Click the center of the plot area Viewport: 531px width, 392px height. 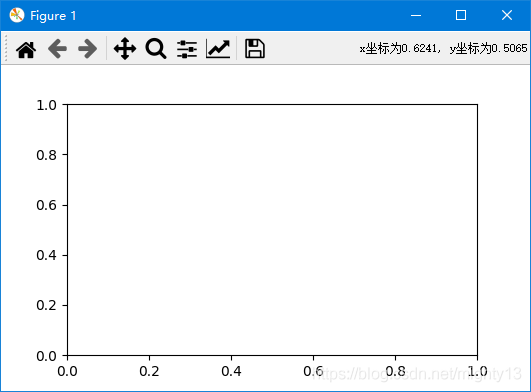(272, 230)
